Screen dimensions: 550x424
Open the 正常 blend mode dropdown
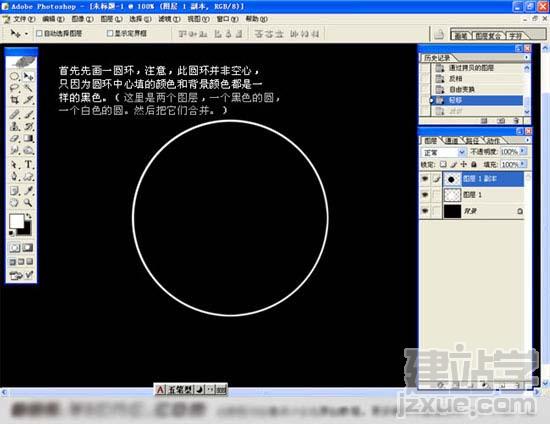(443, 153)
